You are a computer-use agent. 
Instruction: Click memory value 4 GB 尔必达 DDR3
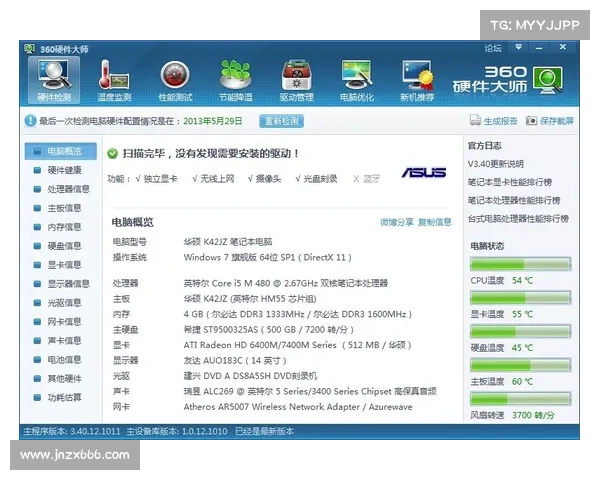297,314
